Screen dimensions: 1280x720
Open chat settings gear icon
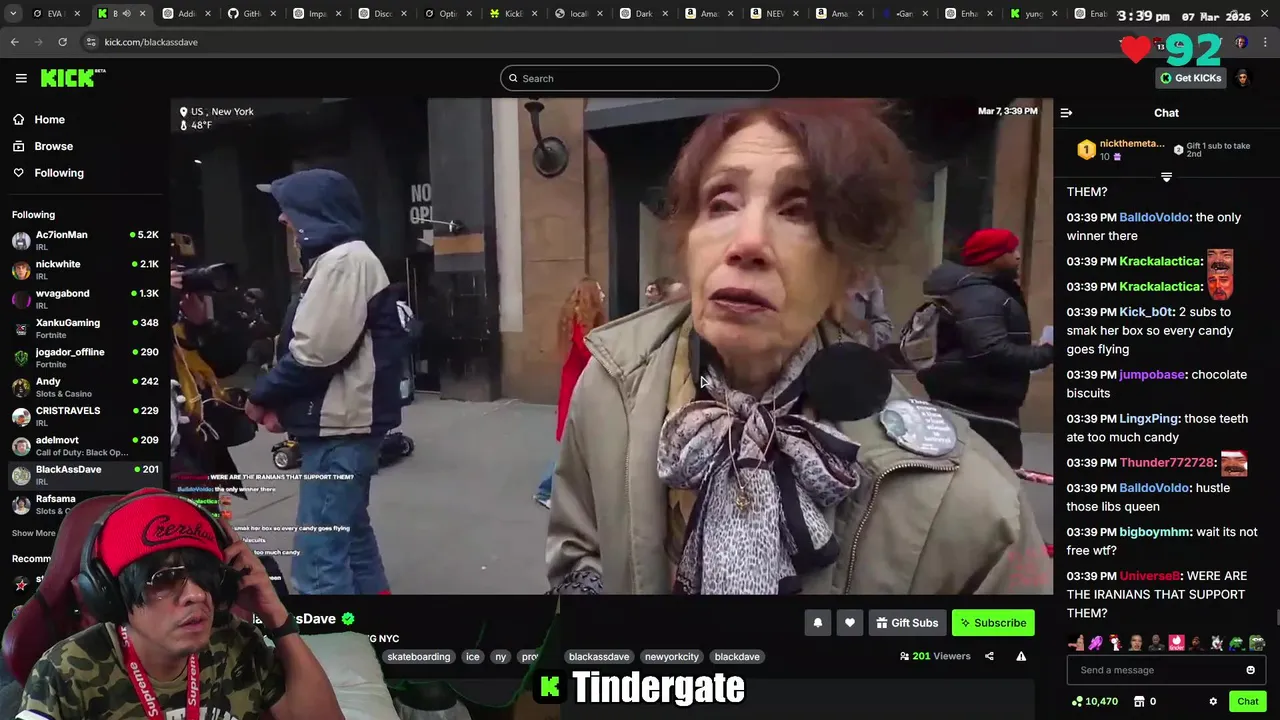pos(1213,701)
